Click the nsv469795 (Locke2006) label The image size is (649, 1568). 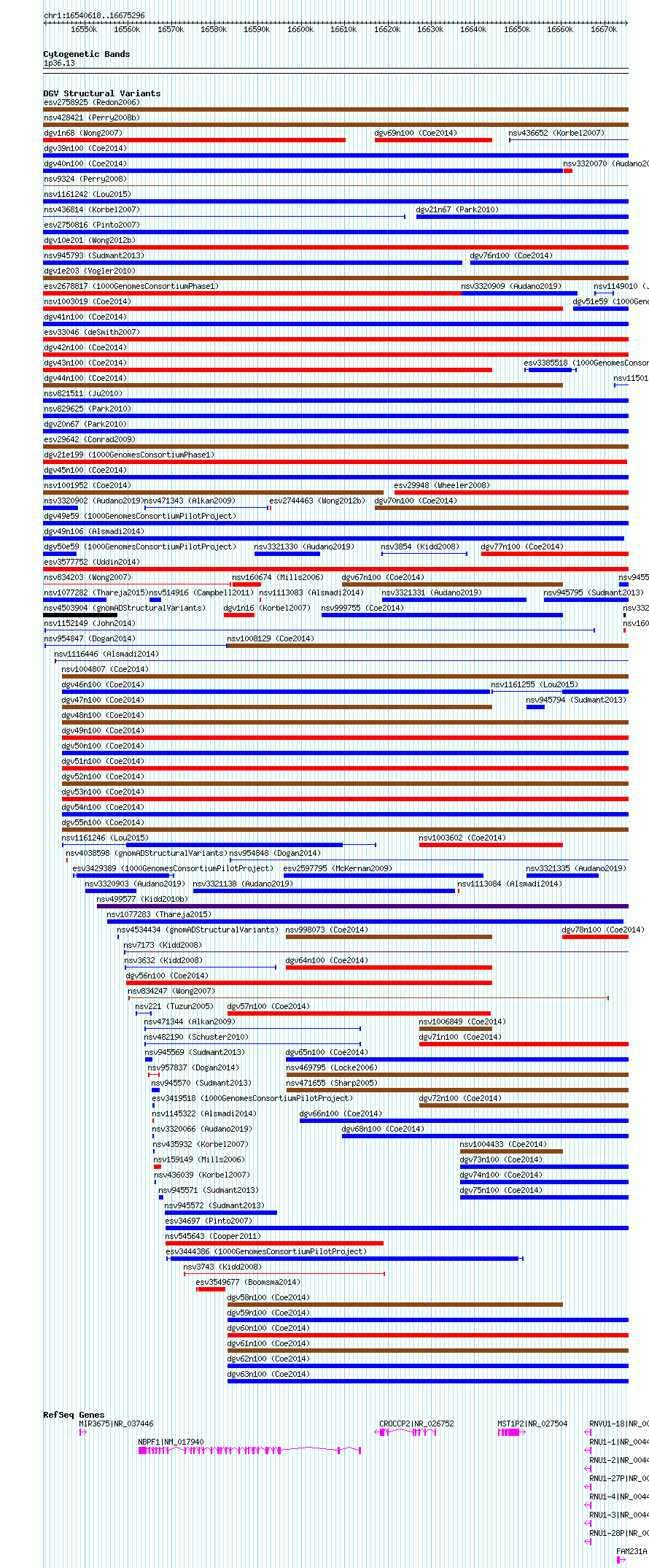pyautogui.click(x=332, y=1067)
